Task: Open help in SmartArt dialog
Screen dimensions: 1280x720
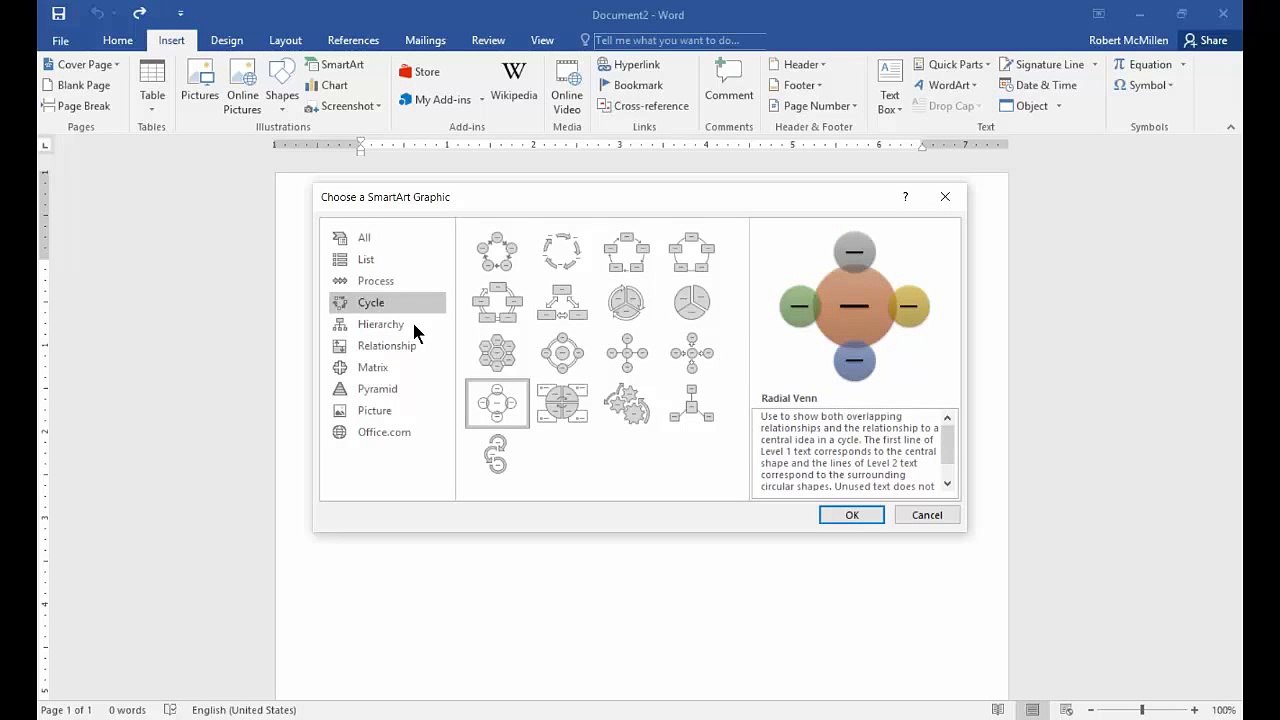Action: pyautogui.click(x=905, y=197)
